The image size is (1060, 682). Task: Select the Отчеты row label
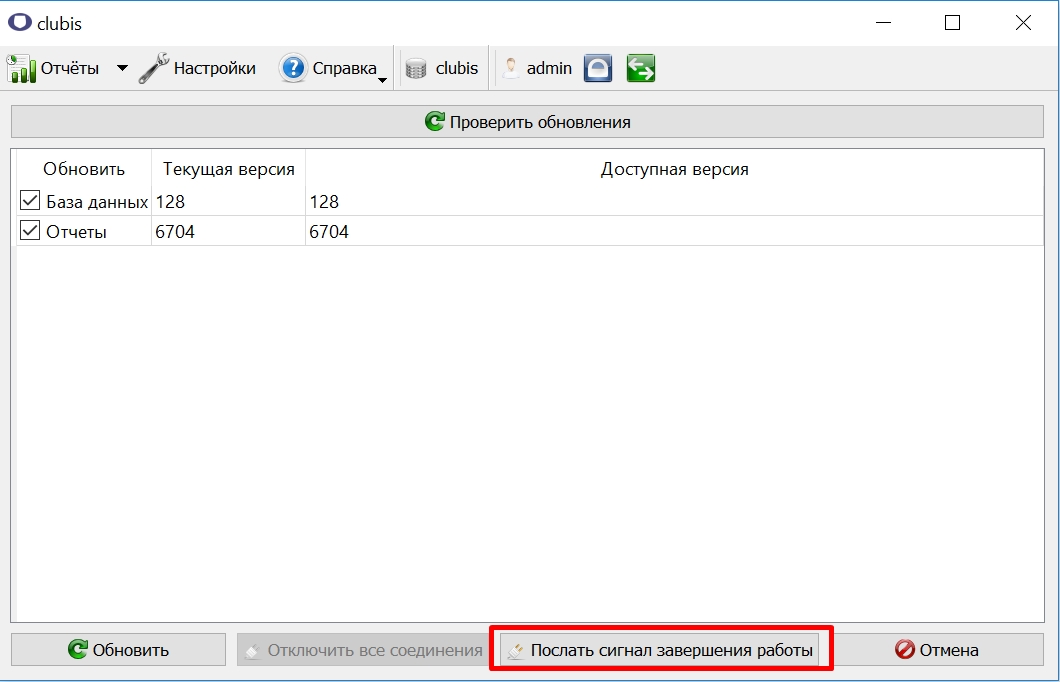point(76,232)
